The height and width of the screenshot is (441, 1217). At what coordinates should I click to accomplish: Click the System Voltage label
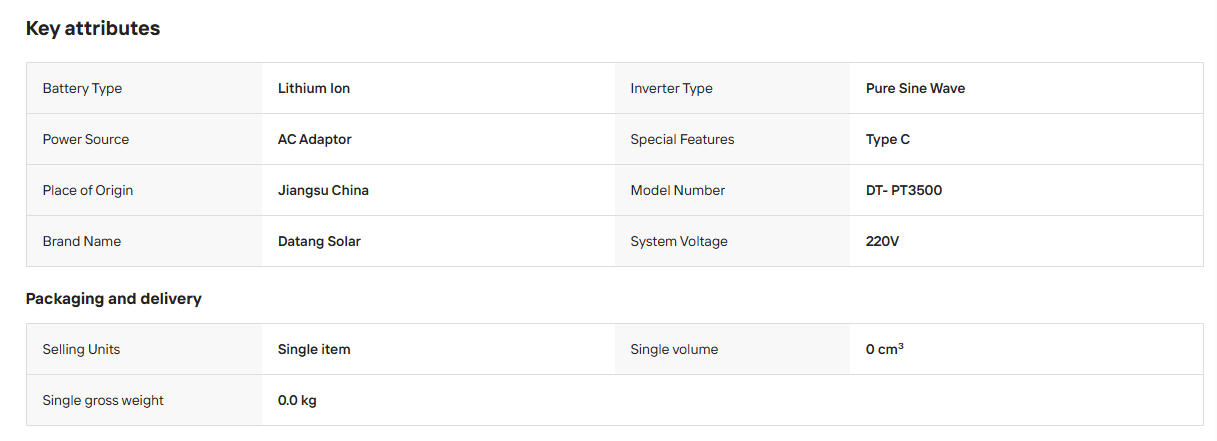(679, 241)
